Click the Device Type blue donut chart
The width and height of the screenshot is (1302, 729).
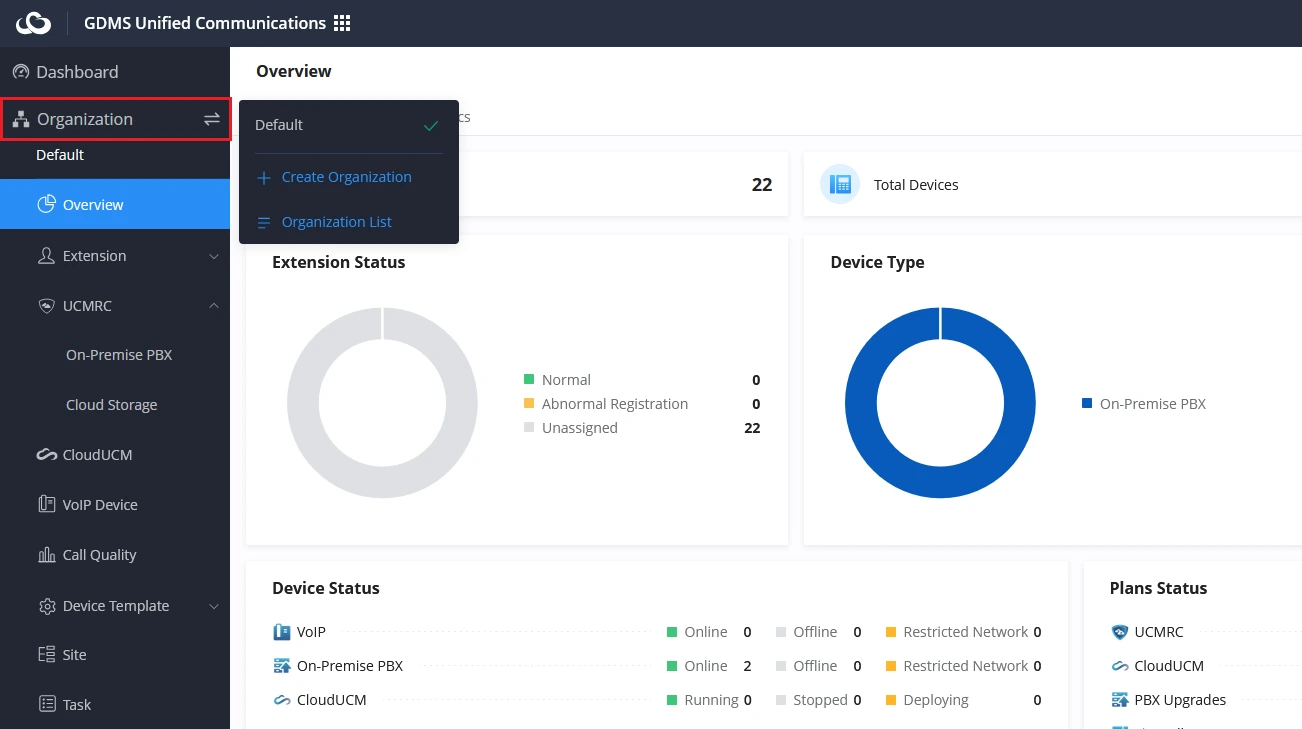click(940, 403)
